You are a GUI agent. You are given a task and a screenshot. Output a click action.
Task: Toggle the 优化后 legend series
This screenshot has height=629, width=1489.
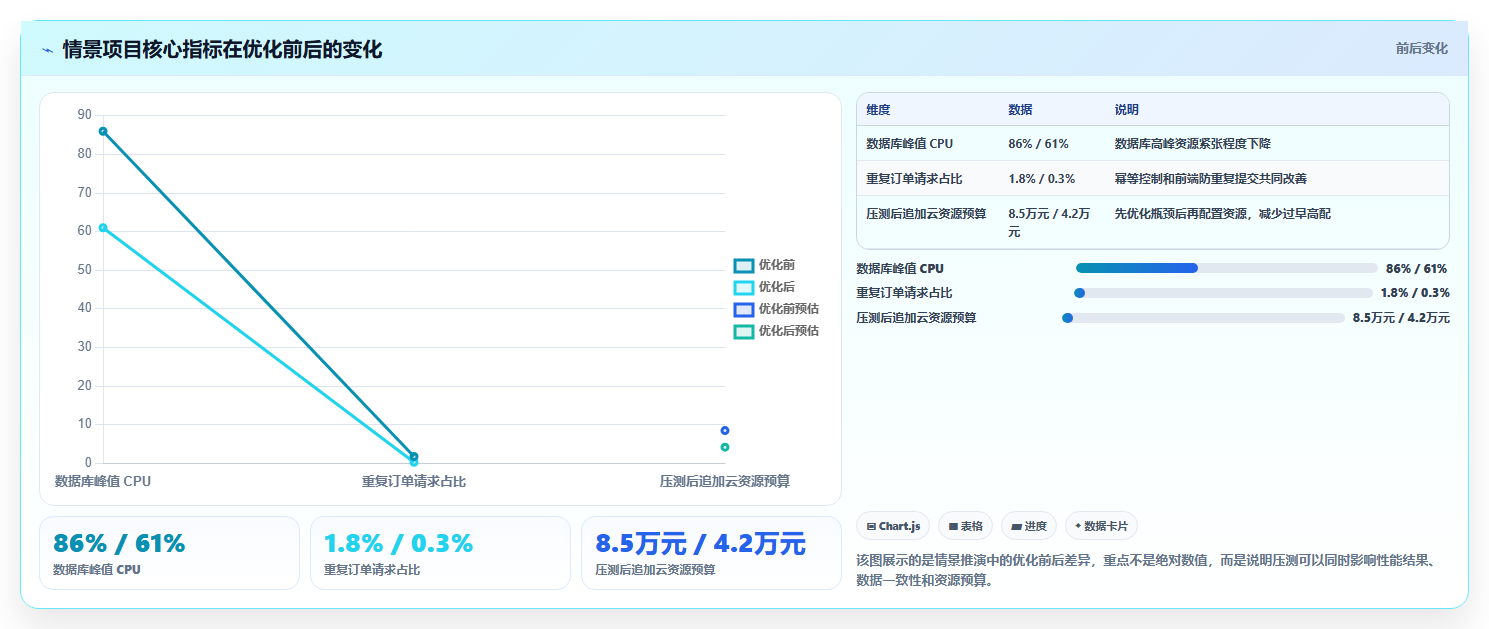pyautogui.click(x=764, y=287)
